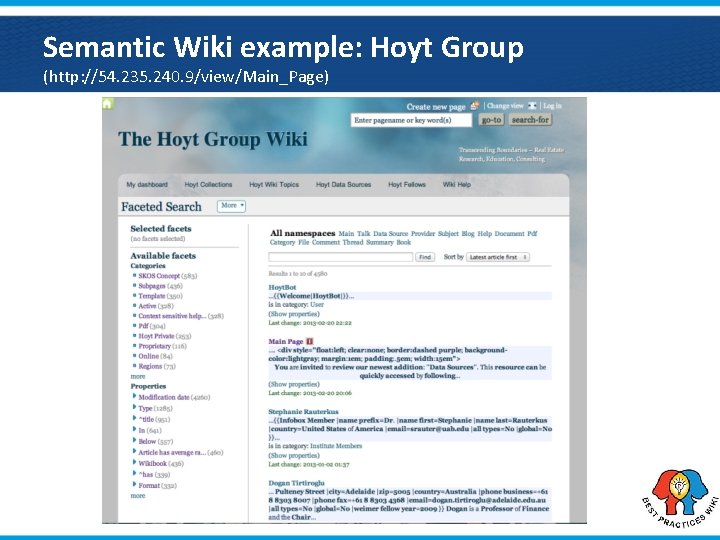Select the Talk namespace filter
This screenshot has height=540, width=720.
[364, 234]
